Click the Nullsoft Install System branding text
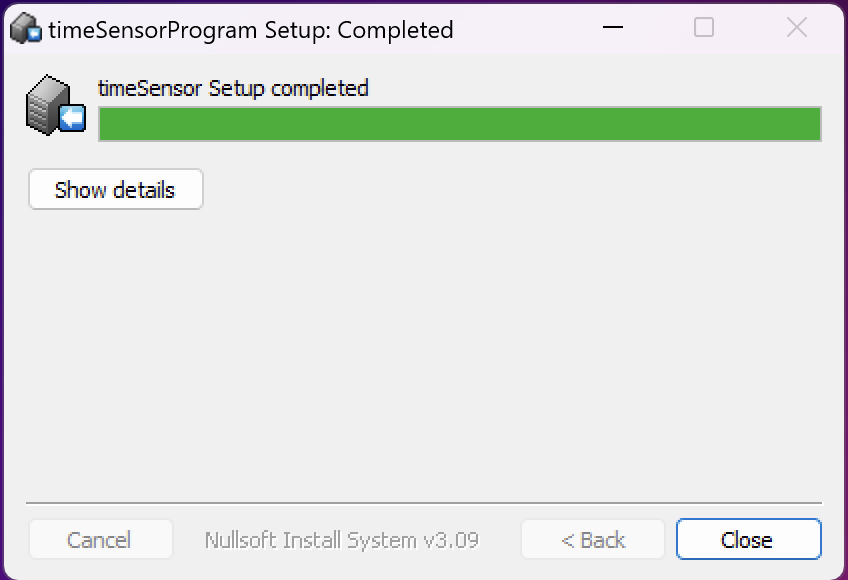The height and width of the screenshot is (580, 848). tap(342, 540)
